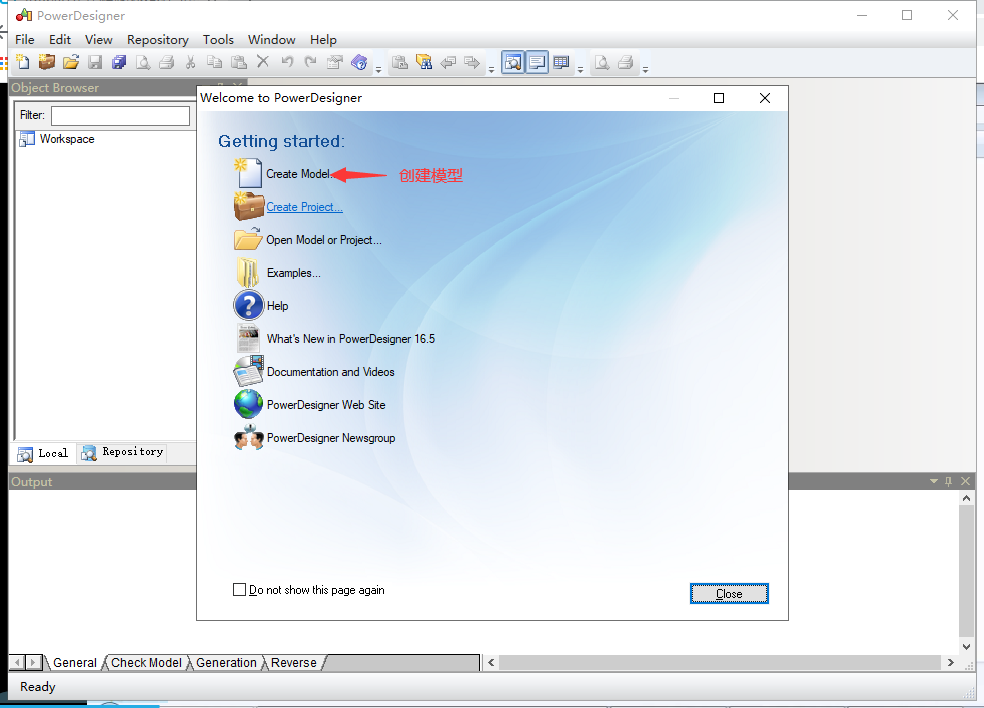Select the General output tab
Image resolution: width=984 pixels, height=708 pixels.
click(75, 663)
